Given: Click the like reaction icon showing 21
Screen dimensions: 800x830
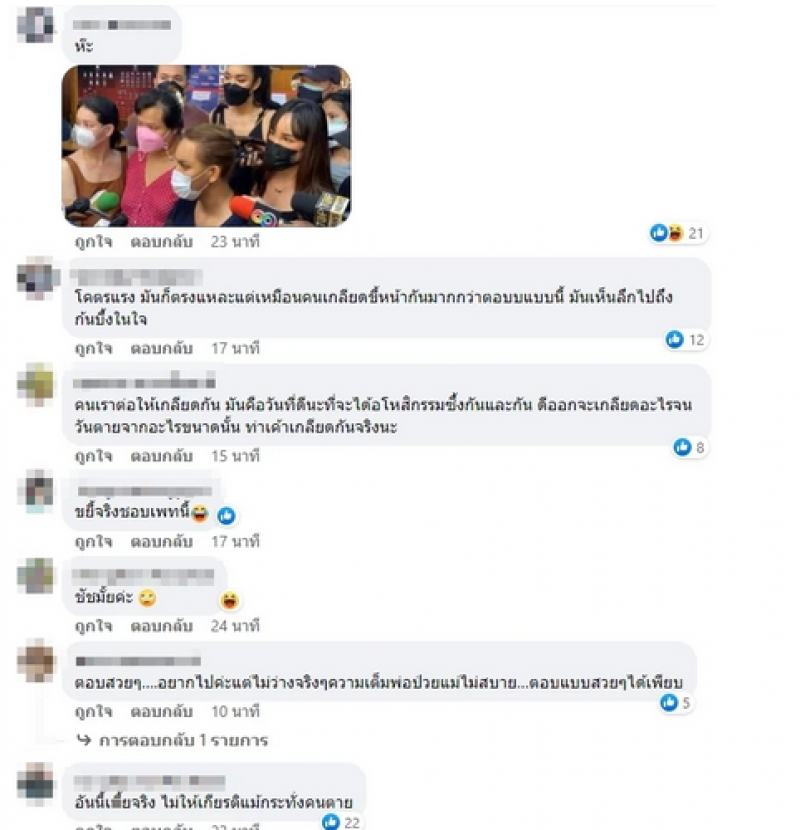Looking at the screenshot, I should 659,233.
